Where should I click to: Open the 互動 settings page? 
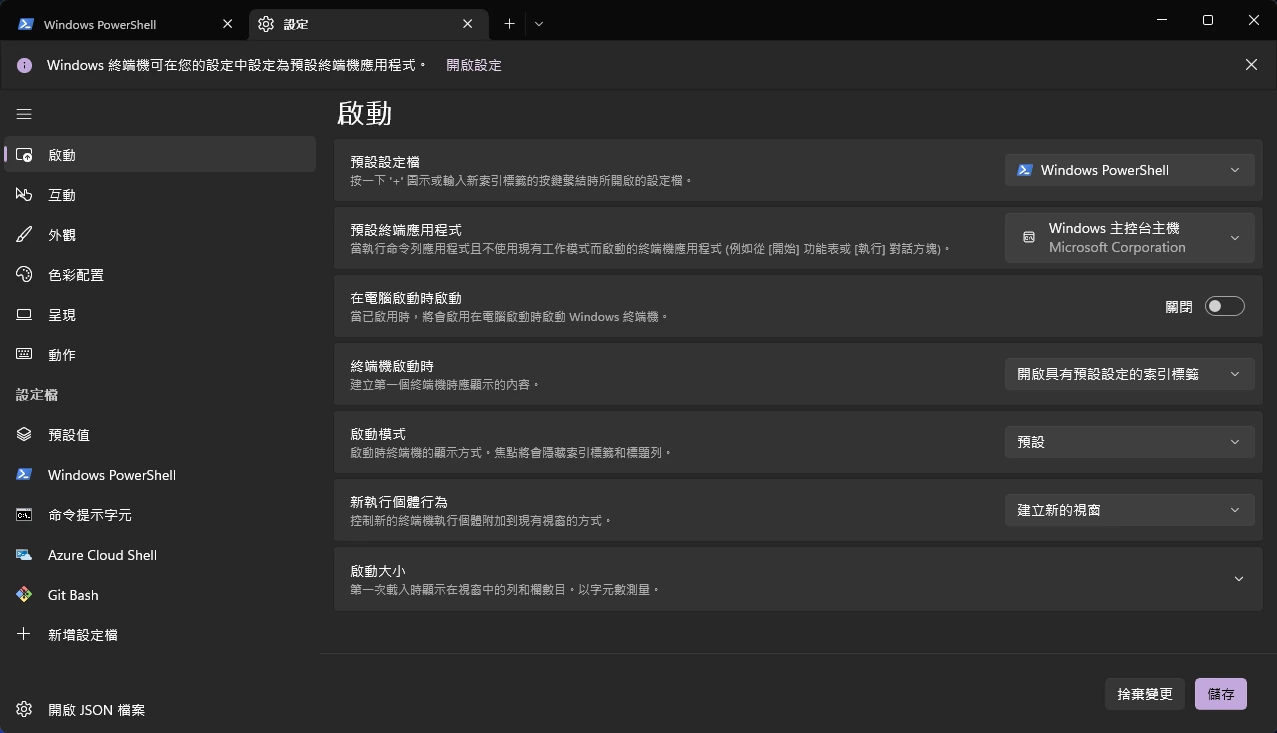pos(62,195)
